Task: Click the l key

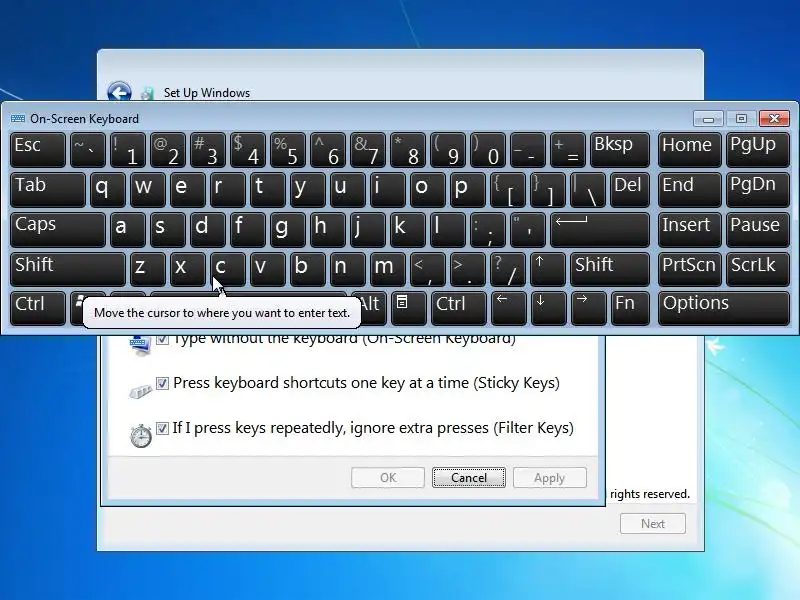Action: tap(447, 229)
